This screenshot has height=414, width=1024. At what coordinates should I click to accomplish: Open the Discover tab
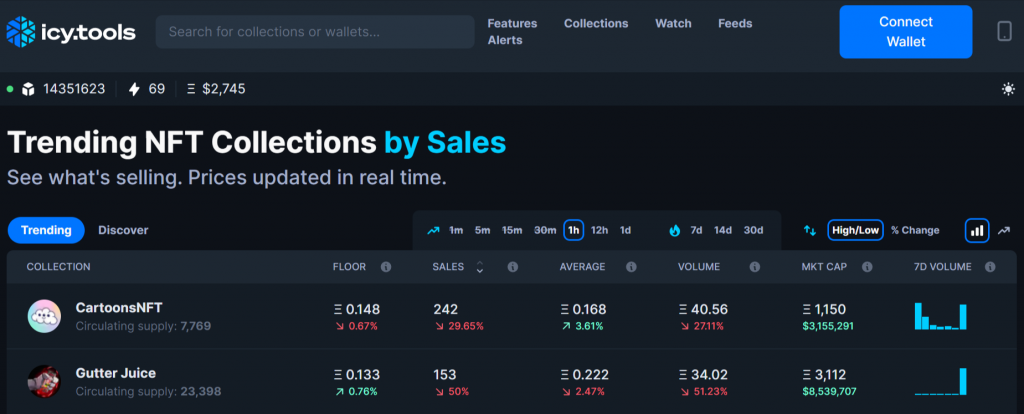123,231
